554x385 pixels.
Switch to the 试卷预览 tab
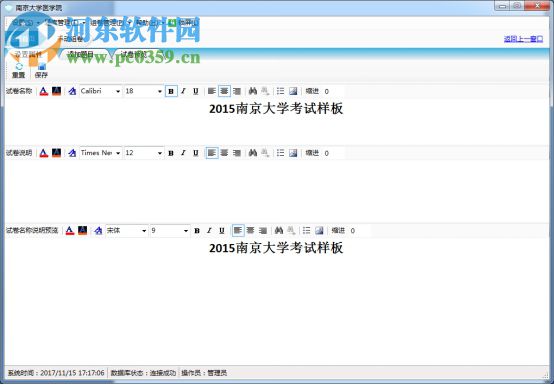point(134,55)
